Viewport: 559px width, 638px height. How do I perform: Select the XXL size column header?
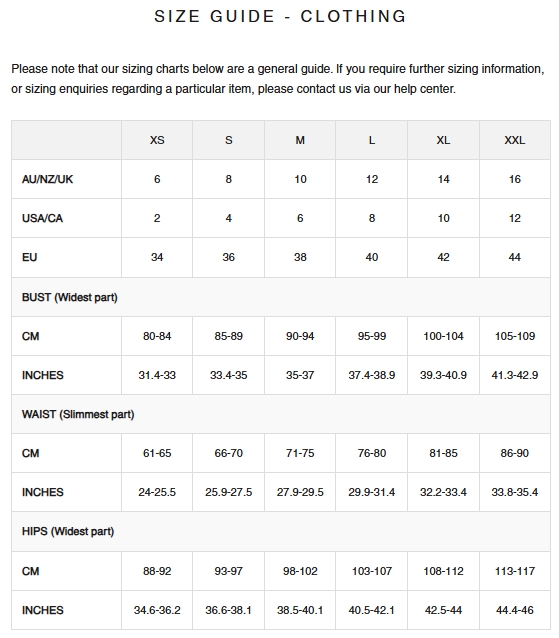[515, 140]
